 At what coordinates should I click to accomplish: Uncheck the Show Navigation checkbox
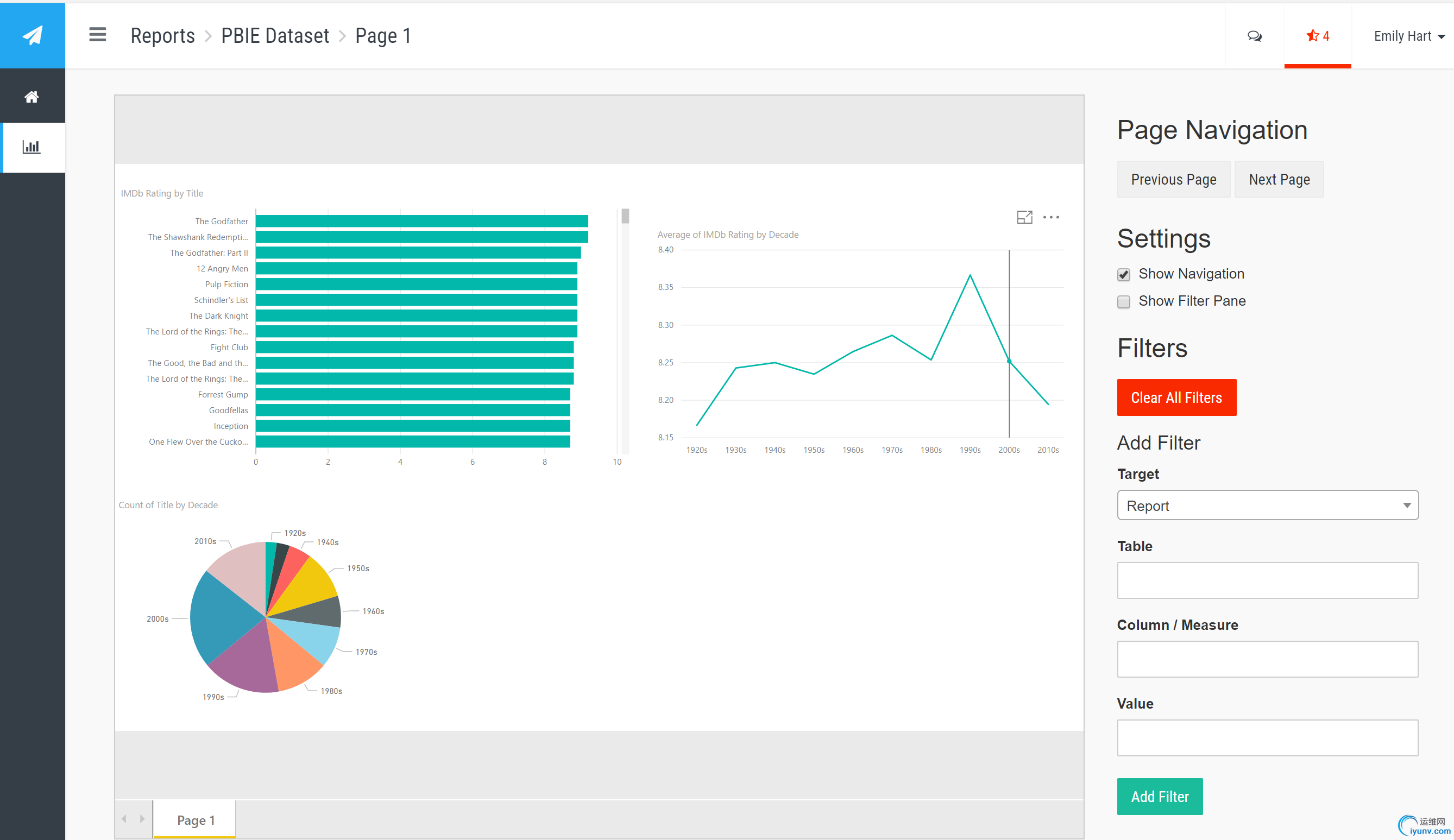pyautogui.click(x=1123, y=275)
